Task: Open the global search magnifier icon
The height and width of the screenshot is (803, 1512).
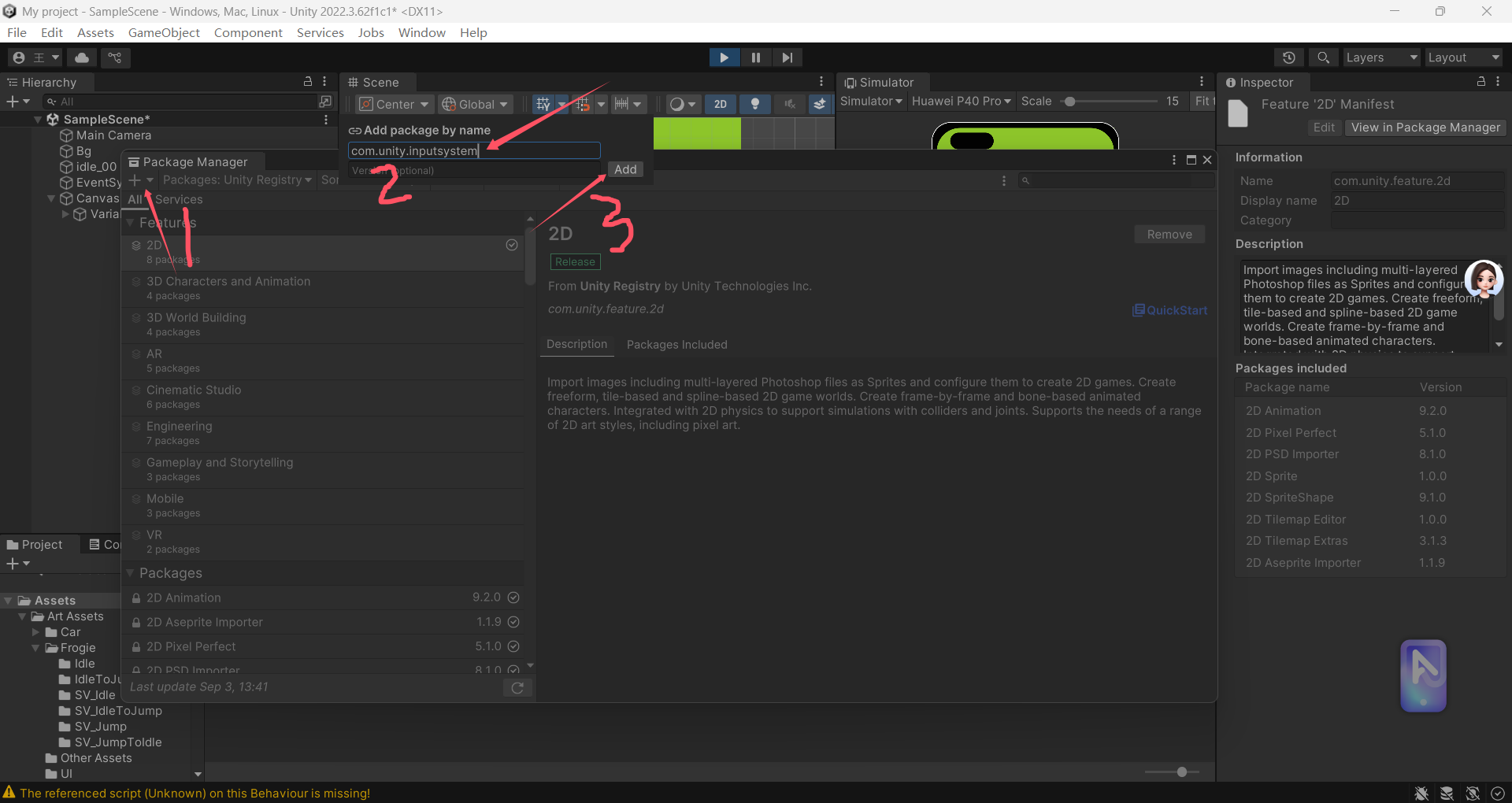Action: coord(1323,57)
